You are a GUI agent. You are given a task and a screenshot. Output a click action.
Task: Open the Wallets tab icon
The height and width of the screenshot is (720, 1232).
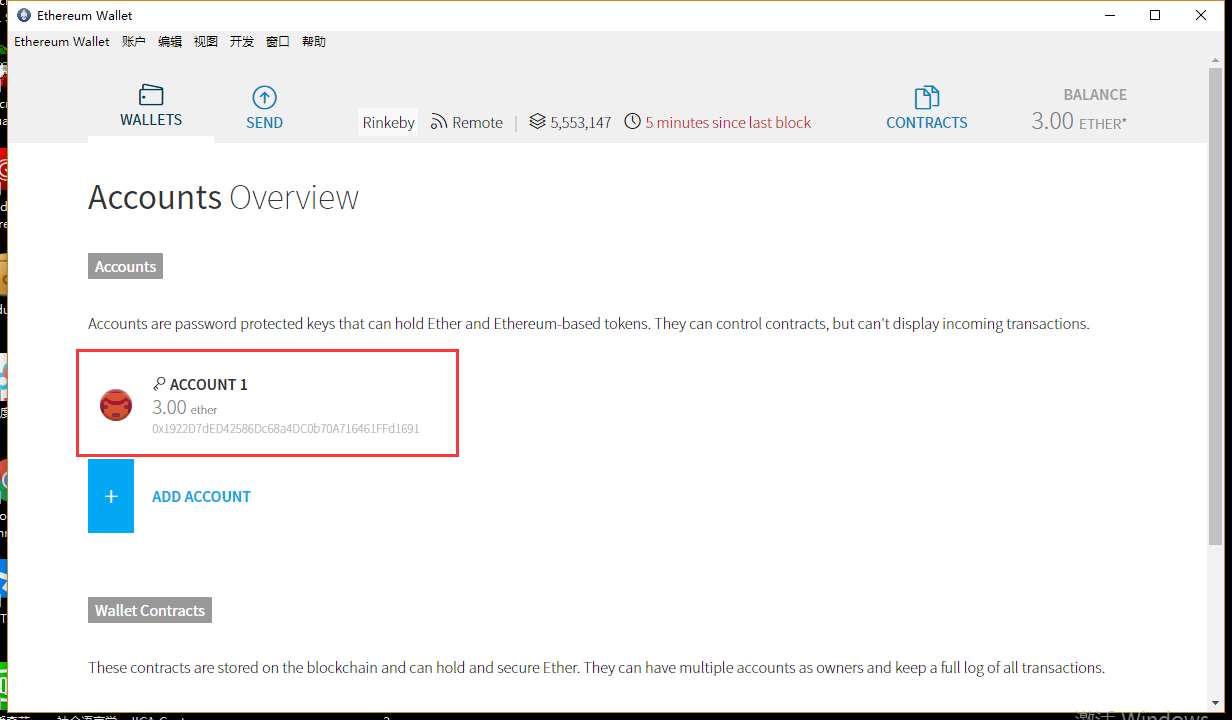(151, 95)
